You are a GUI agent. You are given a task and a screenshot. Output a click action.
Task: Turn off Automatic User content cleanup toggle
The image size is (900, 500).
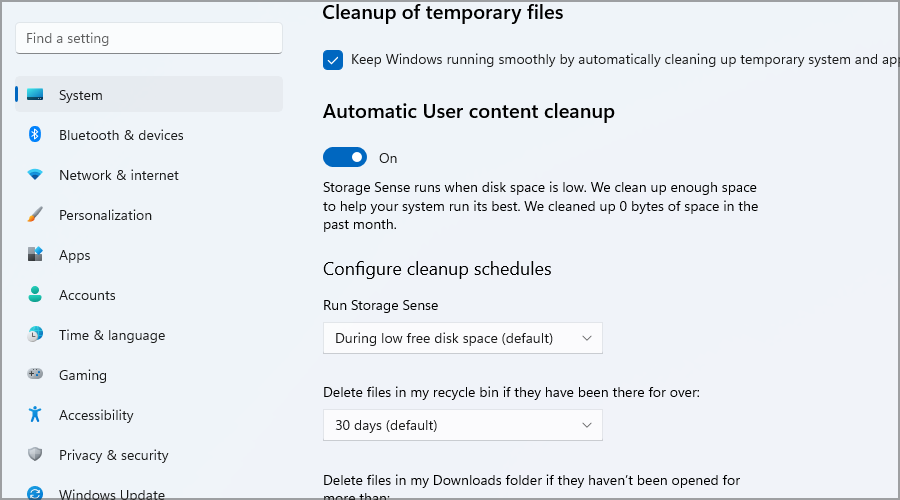pyautogui.click(x=345, y=158)
